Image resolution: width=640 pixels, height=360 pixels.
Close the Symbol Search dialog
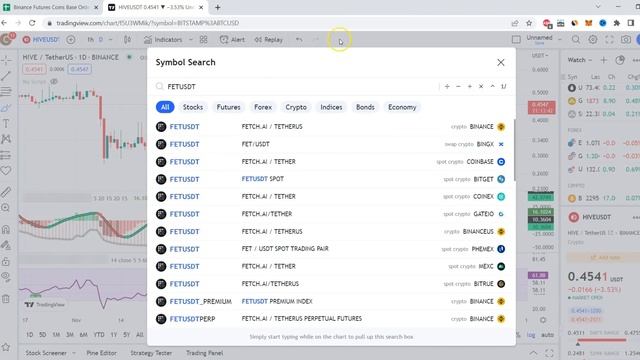point(500,62)
